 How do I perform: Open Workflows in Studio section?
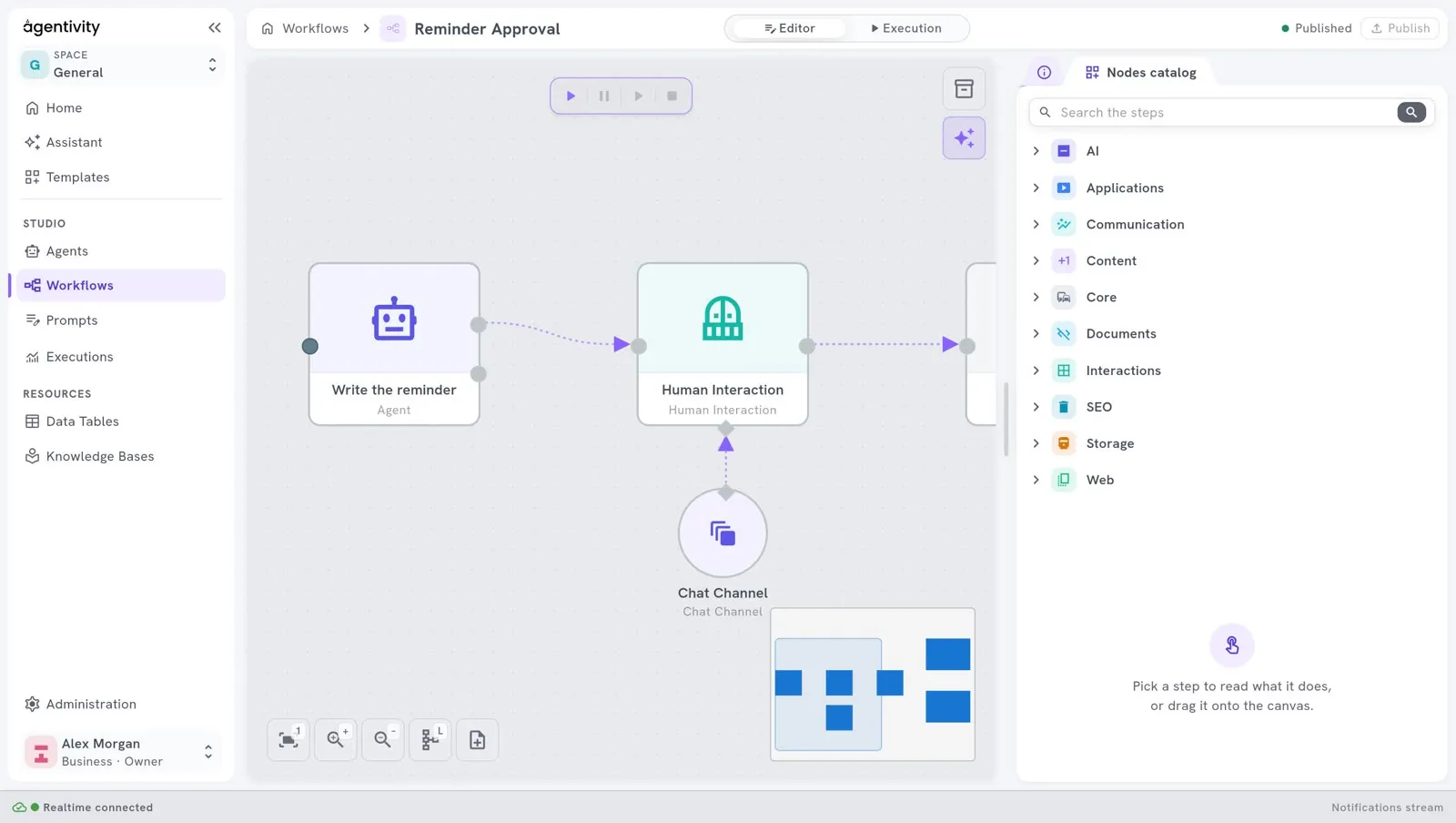click(120, 285)
